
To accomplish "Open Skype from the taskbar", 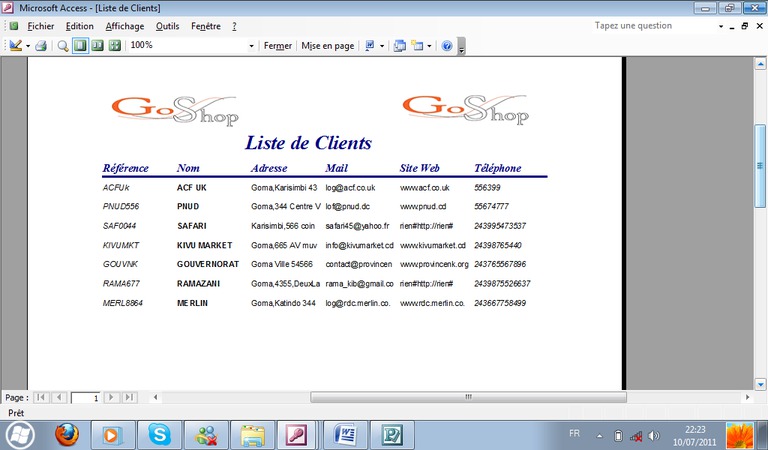I will (159, 435).
